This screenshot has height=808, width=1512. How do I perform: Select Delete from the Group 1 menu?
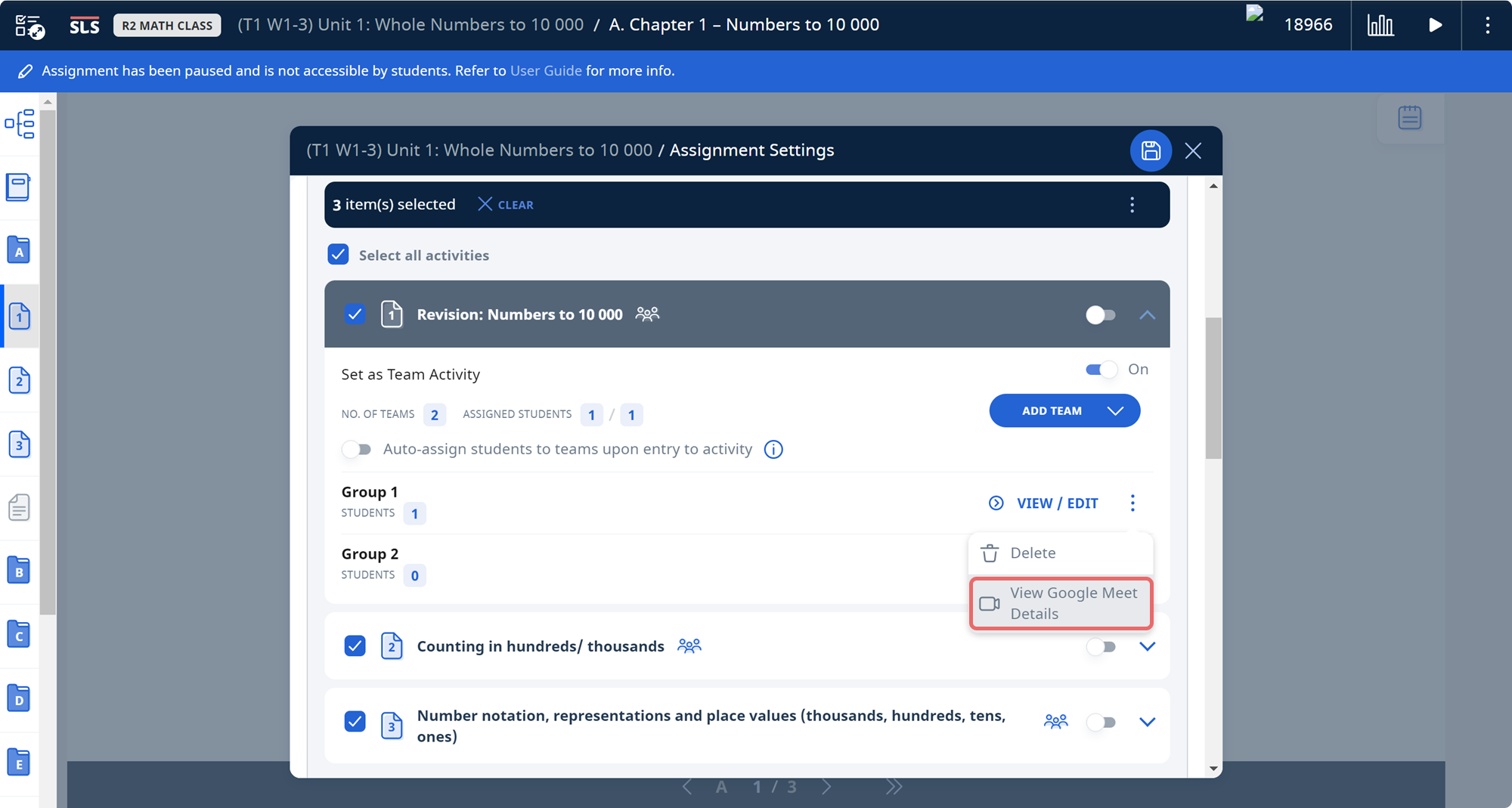(x=1061, y=553)
